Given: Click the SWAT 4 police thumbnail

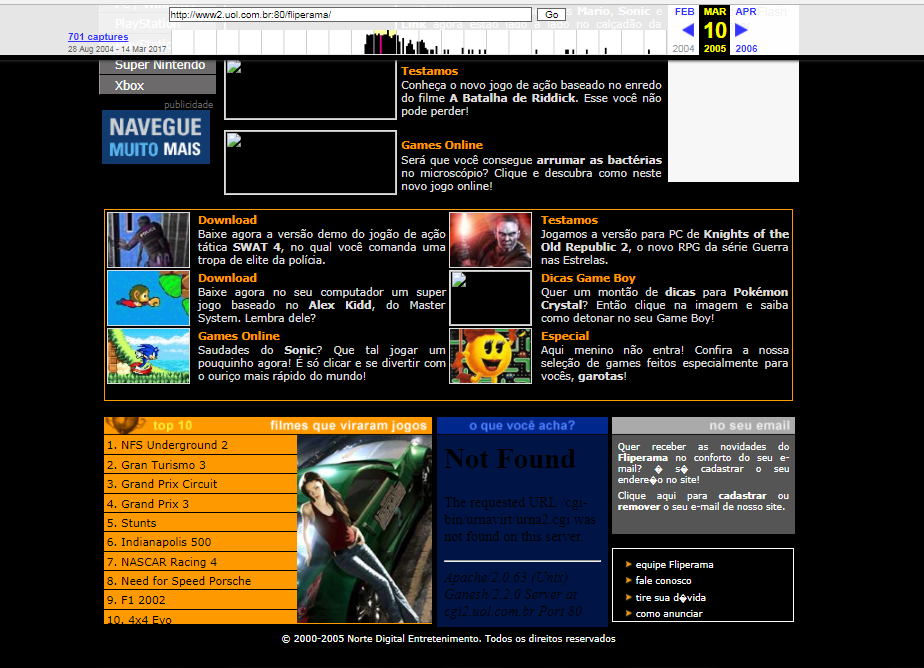Looking at the screenshot, I should point(148,240).
